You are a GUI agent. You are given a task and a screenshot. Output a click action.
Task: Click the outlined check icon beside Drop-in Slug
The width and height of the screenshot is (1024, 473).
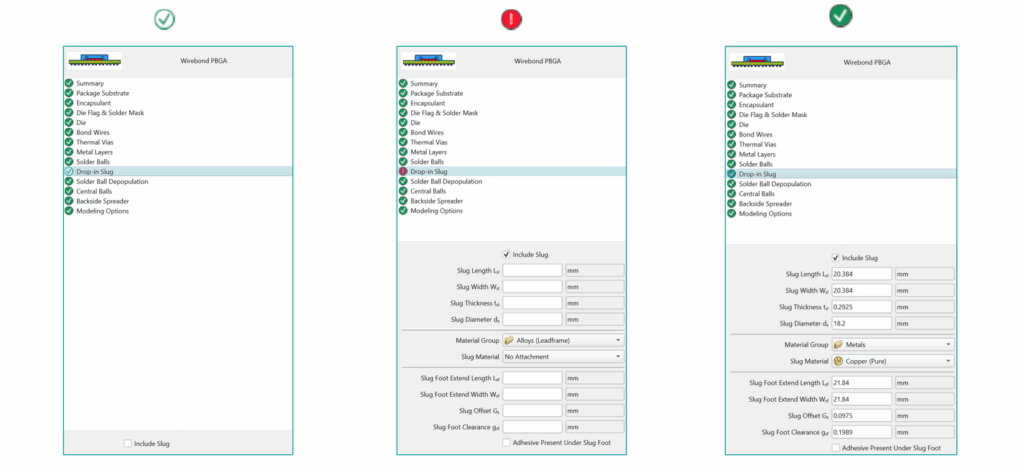coord(69,172)
